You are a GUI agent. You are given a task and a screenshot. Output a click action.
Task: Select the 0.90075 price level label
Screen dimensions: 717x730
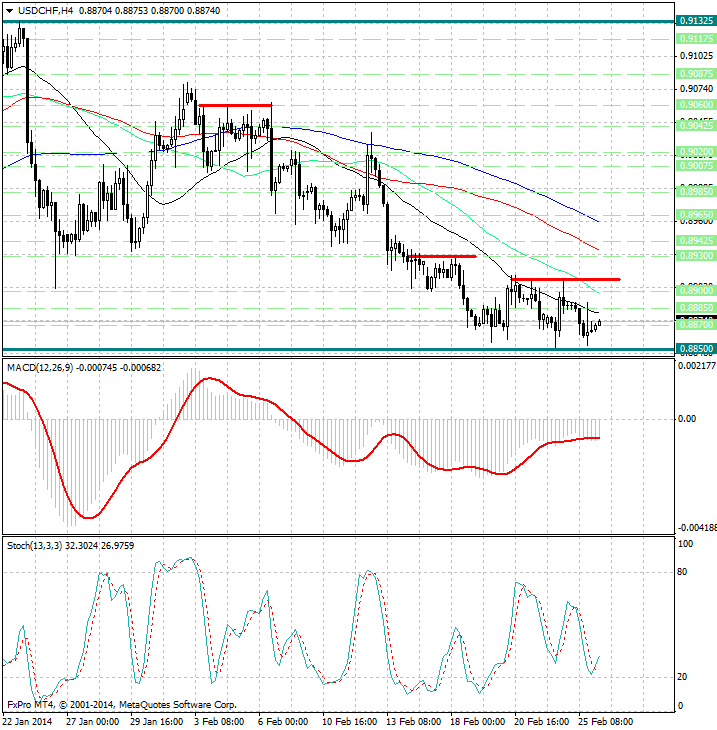click(696, 166)
